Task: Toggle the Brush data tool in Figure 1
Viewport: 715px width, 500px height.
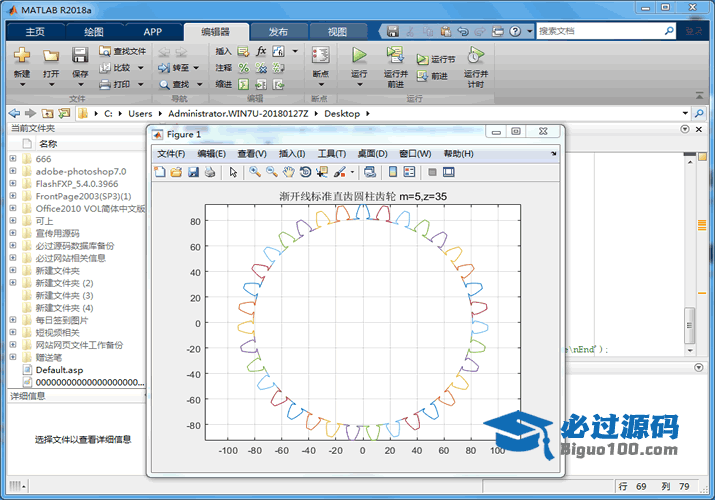Action: coord(340,172)
